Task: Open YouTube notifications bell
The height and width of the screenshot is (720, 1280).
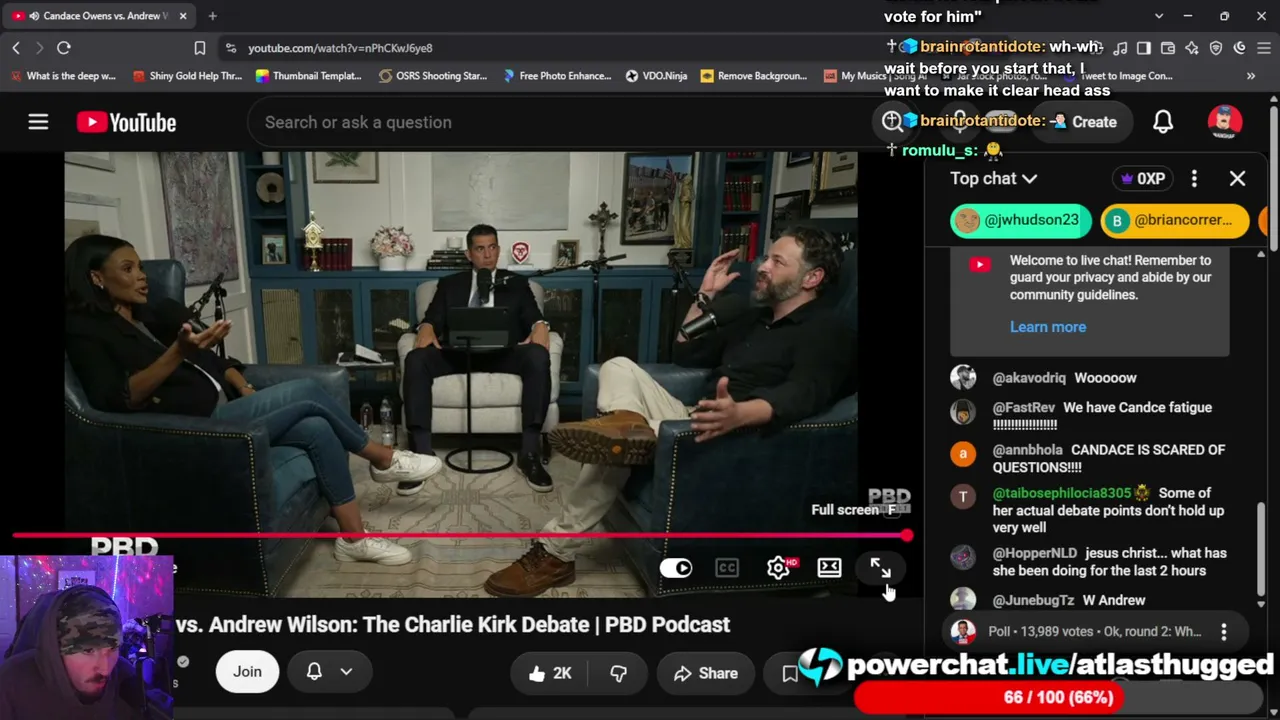Action: coord(1163,122)
